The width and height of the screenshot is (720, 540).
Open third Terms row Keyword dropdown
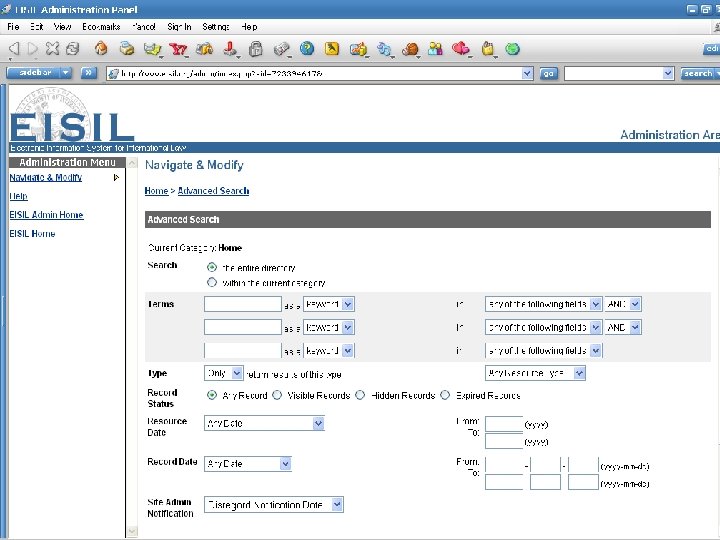tap(328, 351)
